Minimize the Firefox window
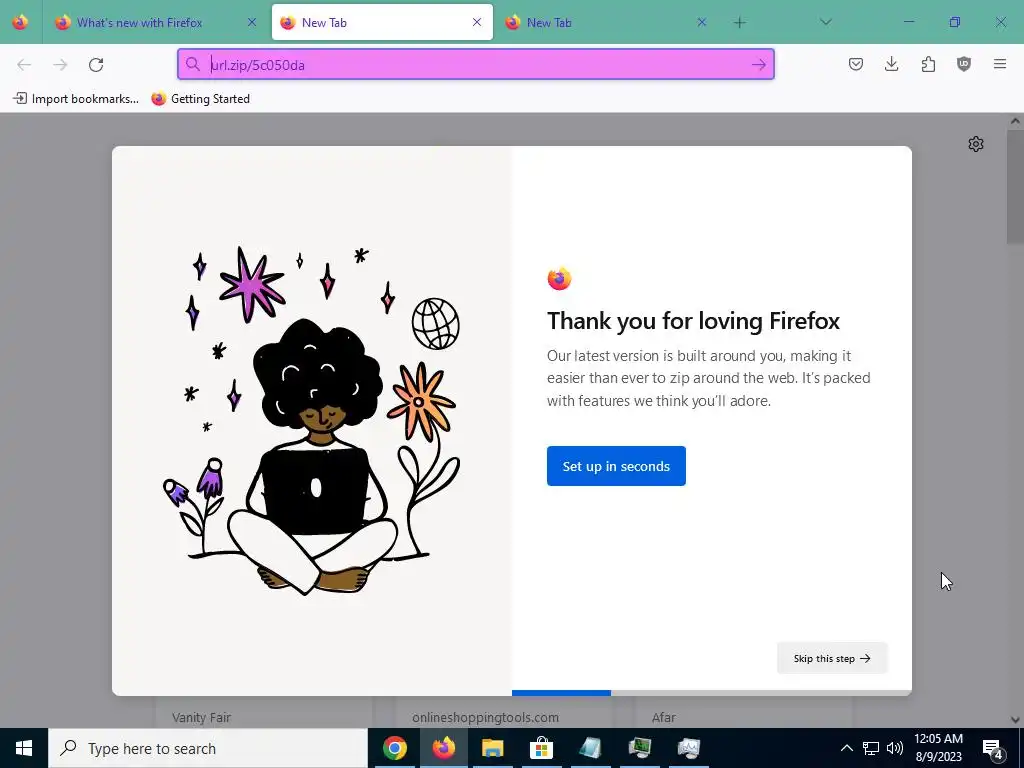The width and height of the screenshot is (1024, 768). tap(909, 22)
